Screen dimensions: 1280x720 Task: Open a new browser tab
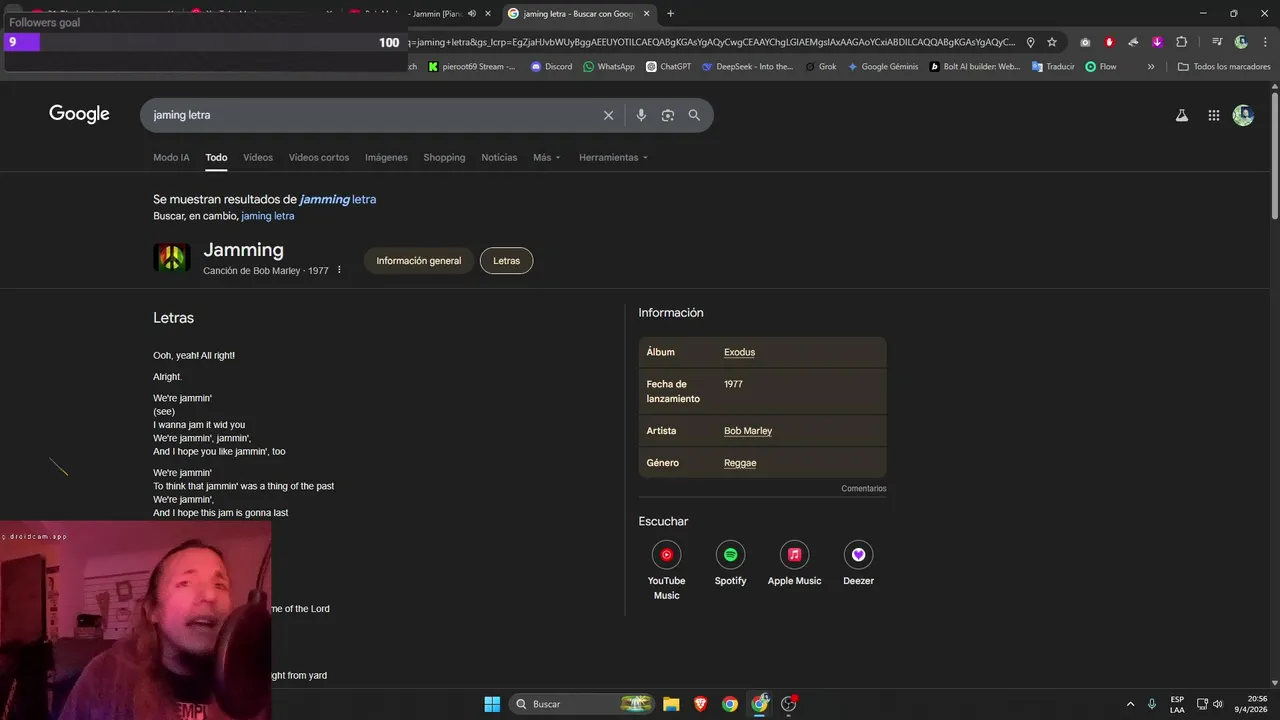[670, 14]
